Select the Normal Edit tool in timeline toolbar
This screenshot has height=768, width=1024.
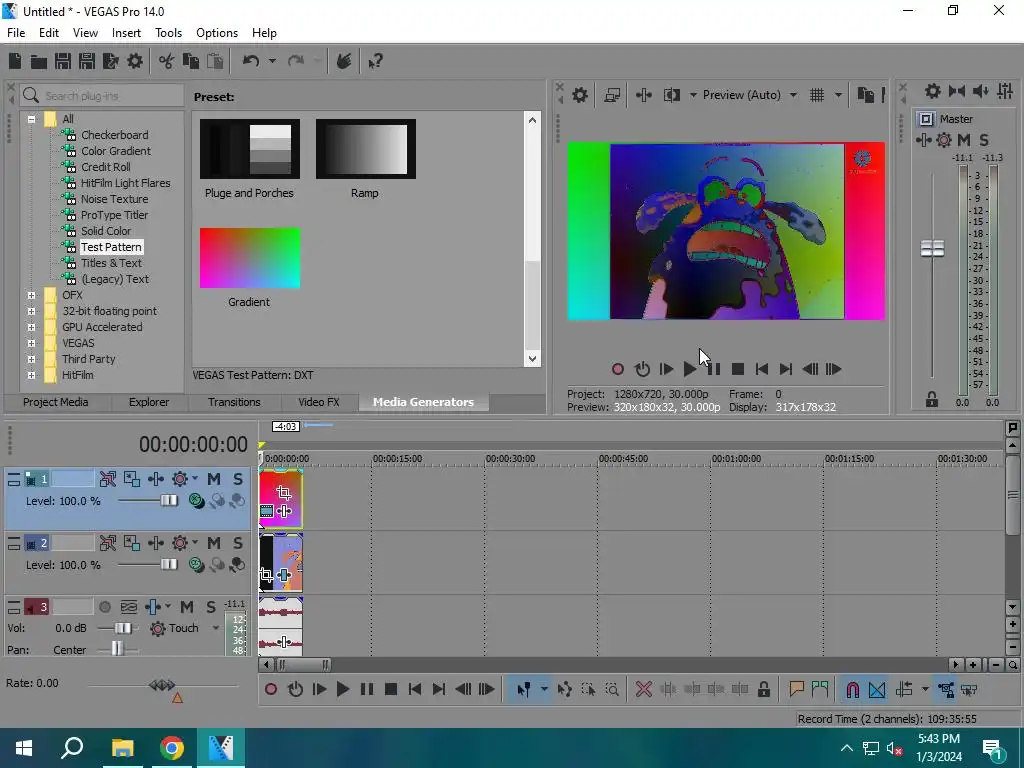pyautogui.click(x=523, y=690)
